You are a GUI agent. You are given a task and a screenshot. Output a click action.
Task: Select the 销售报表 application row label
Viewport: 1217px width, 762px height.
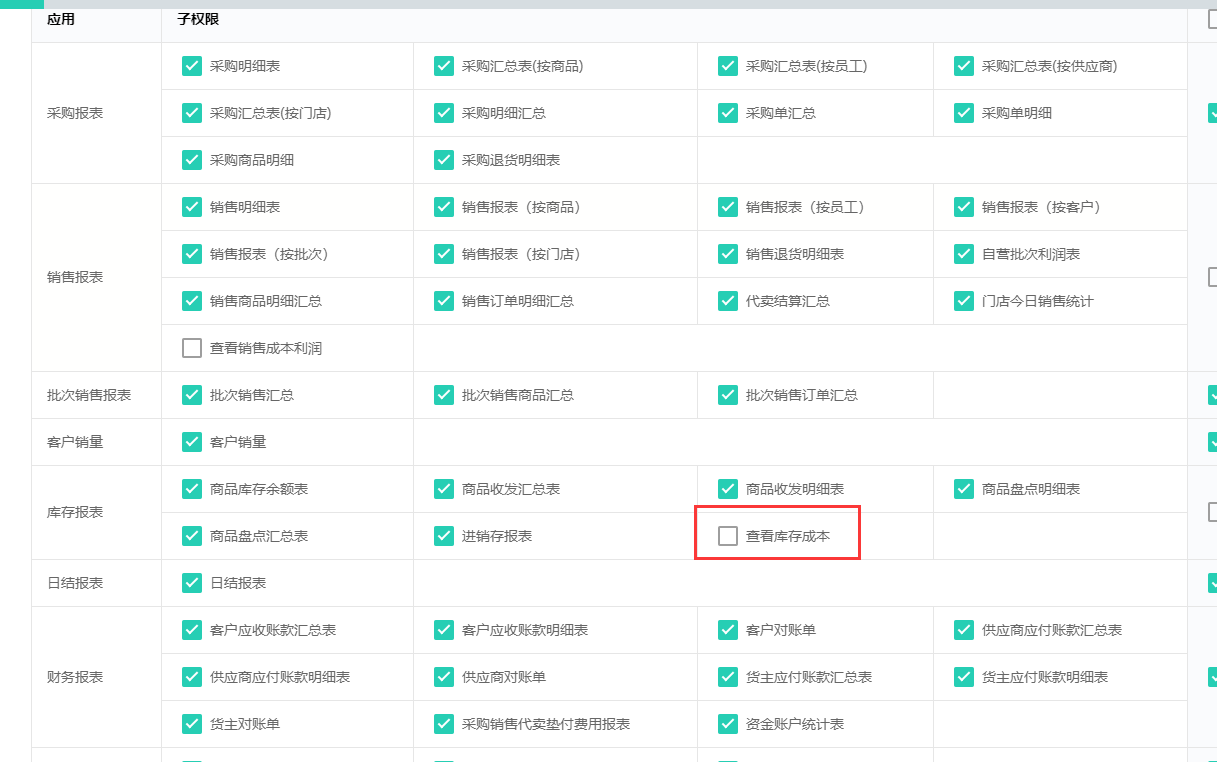coord(75,277)
